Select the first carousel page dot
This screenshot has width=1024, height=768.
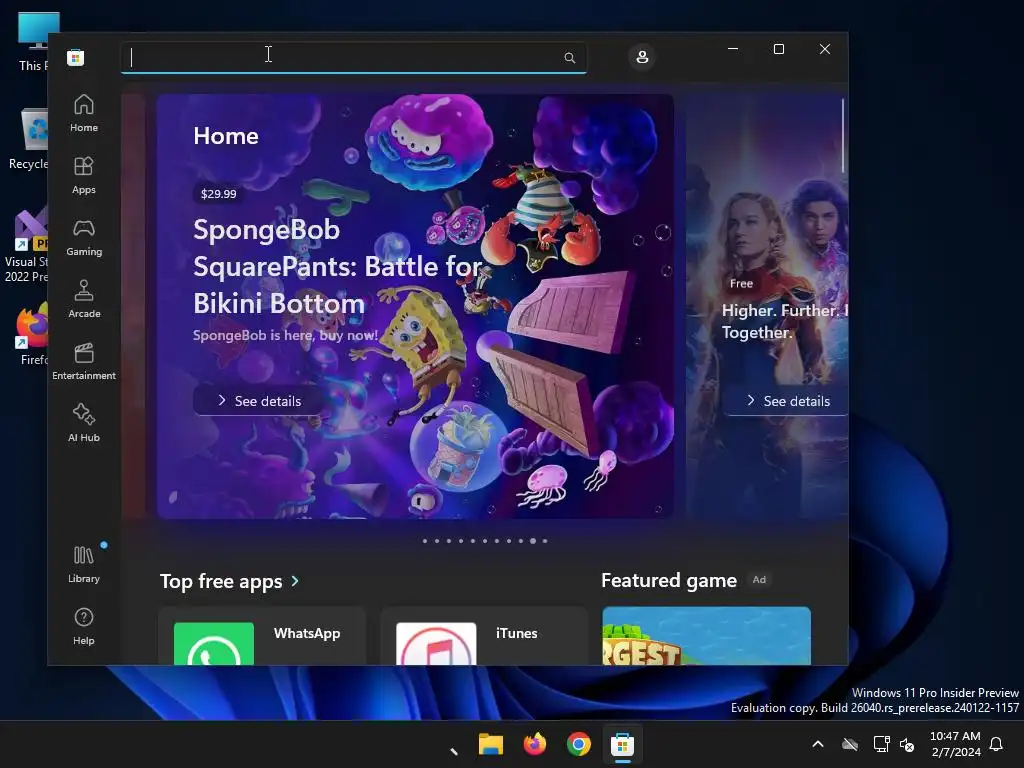(425, 541)
